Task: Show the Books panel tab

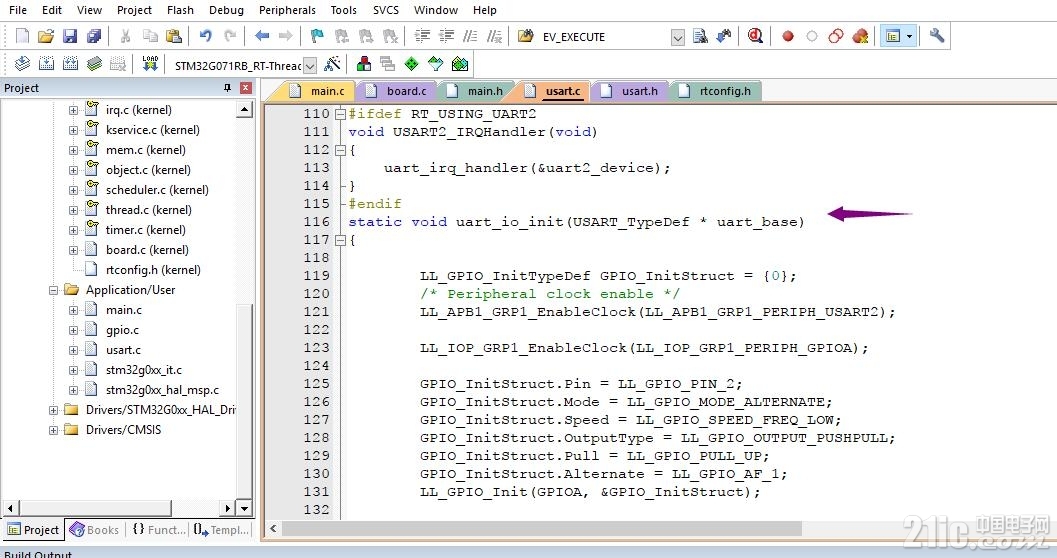Action: [94, 530]
